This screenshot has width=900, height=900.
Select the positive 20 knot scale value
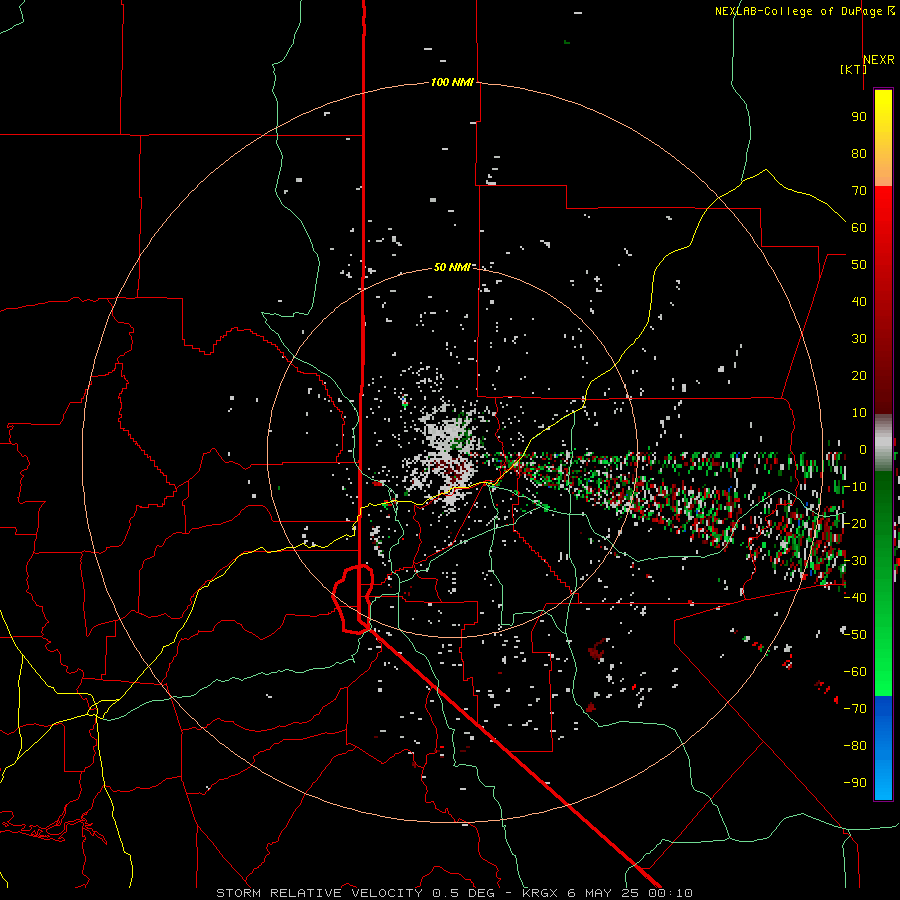click(x=859, y=375)
